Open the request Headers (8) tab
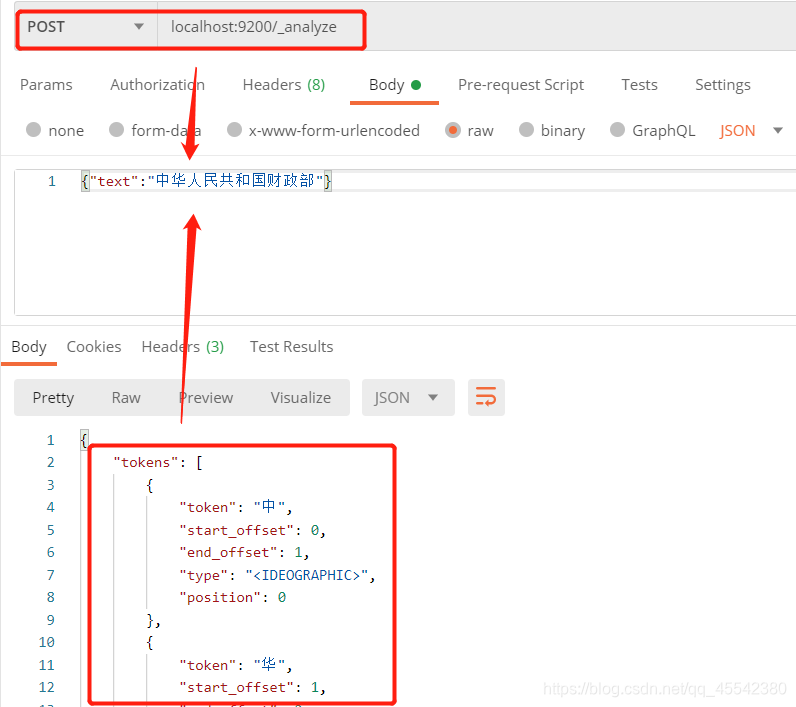This screenshot has height=707, width=796. tap(284, 85)
